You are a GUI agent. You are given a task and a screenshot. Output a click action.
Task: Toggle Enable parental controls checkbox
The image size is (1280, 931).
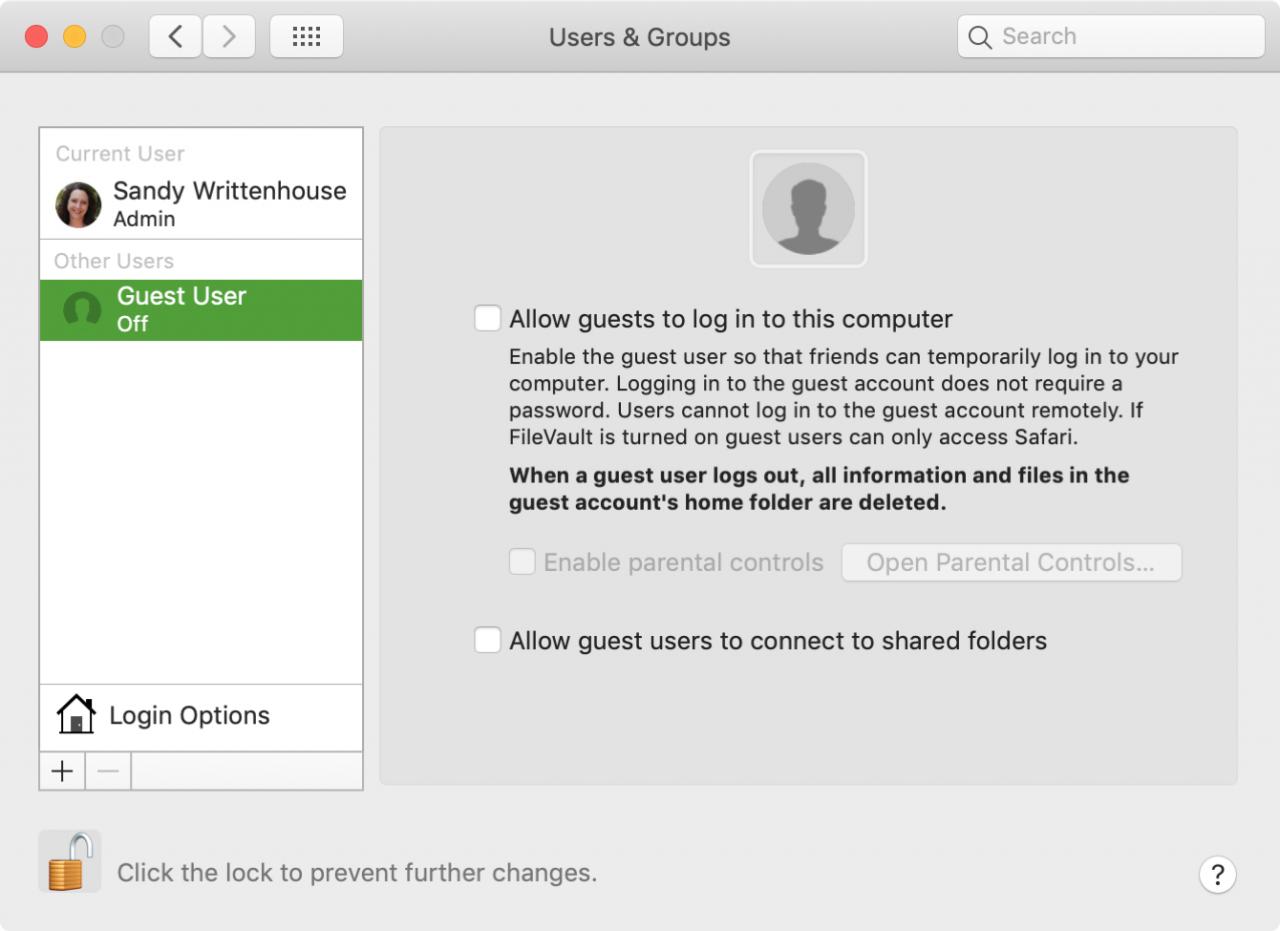pos(522,562)
